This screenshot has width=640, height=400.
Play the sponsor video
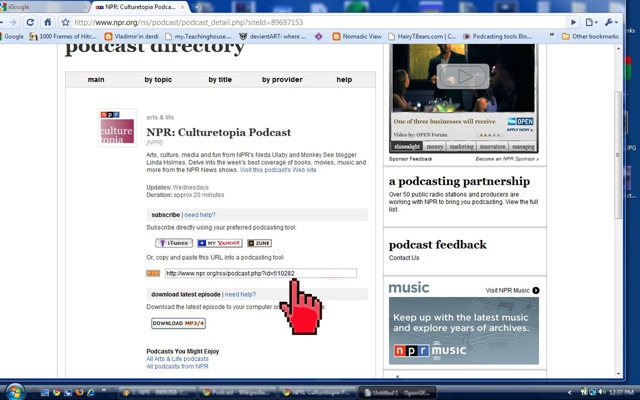pyautogui.click(x=463, y=76)
